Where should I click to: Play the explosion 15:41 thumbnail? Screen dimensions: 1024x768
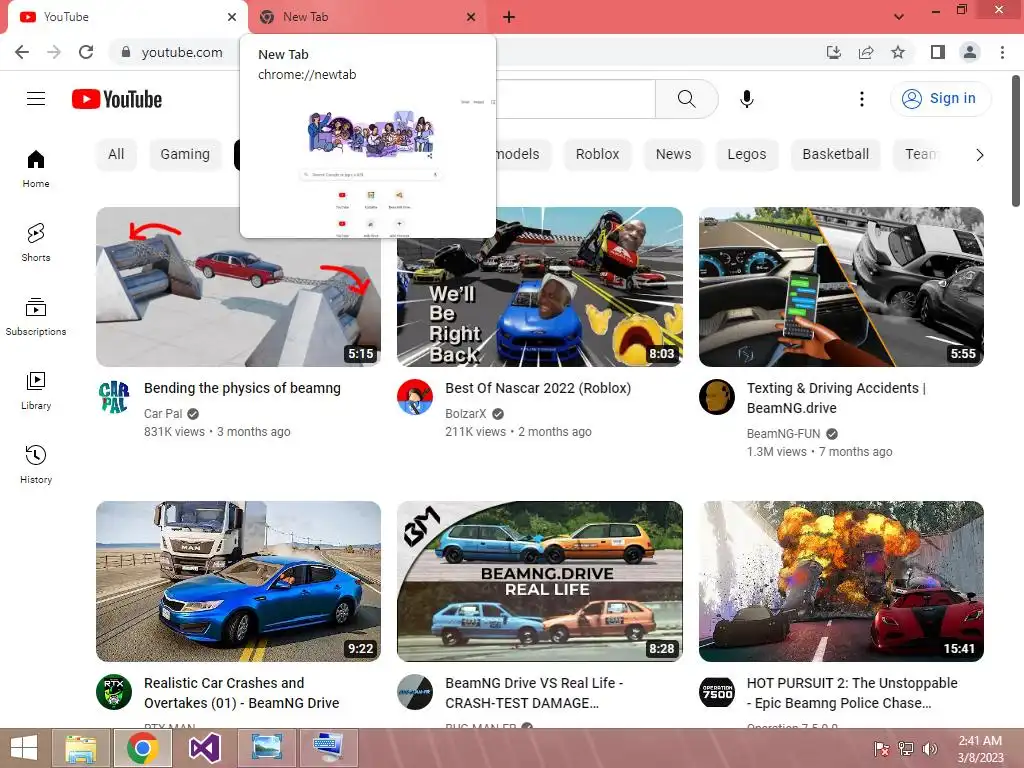pos(841,581)
